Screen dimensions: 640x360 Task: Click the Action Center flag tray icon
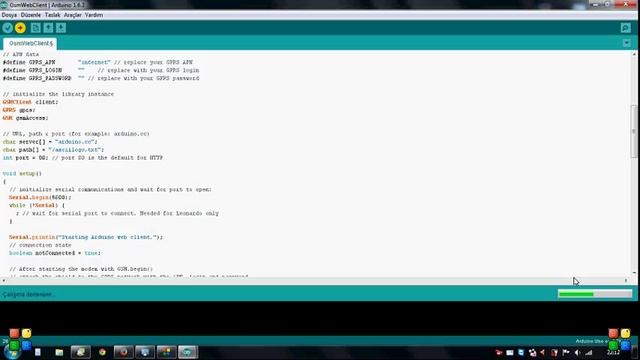point(566,353)
